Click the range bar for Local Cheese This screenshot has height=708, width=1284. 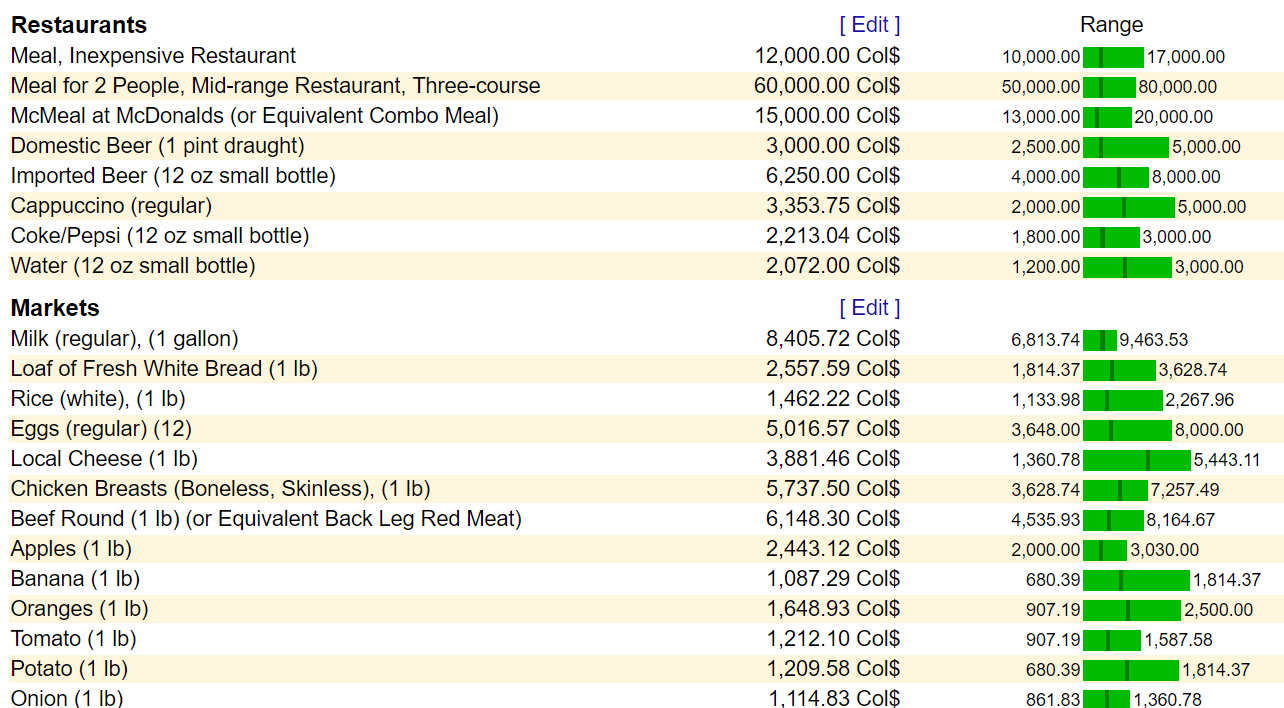coord(1136,460)
